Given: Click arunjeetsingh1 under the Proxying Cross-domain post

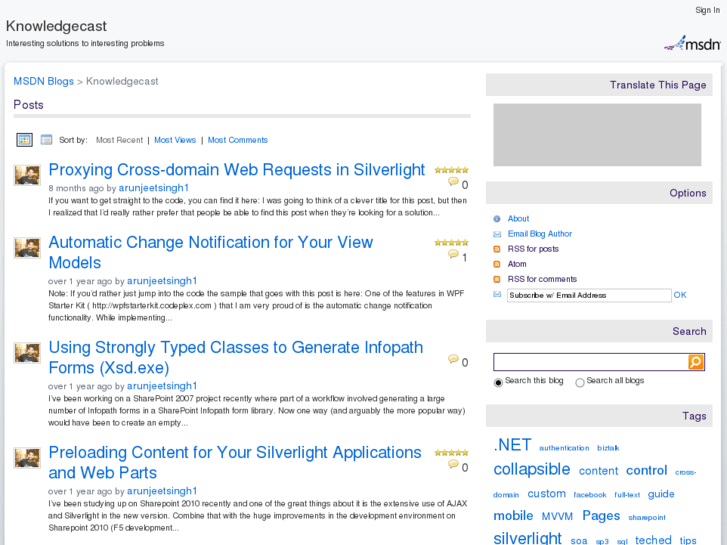Looking at the screenshot, I should pyautogui.click(x=153, y=188).
